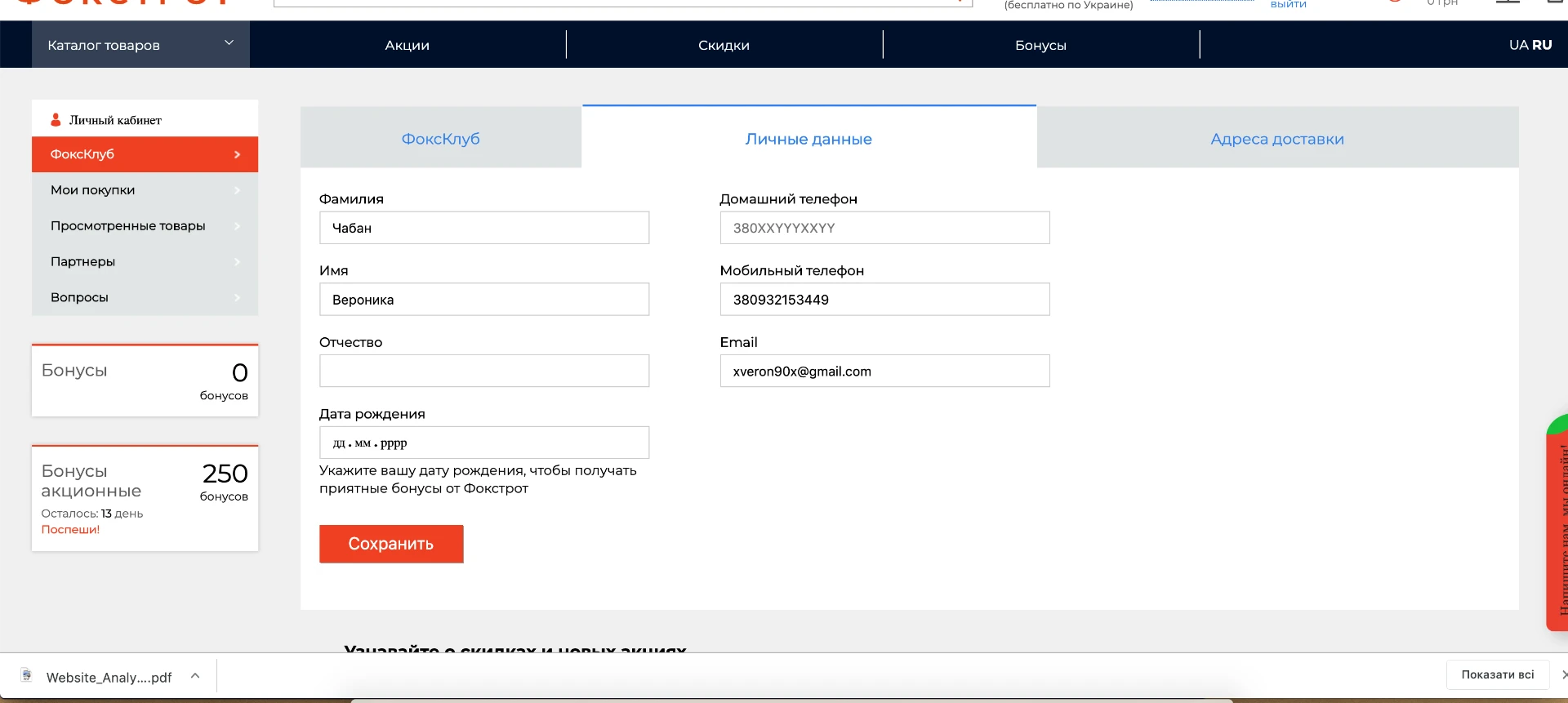Viewport: 1568px width, 703px height.
Task: Click the Мобильный телефон input field
Action: (884, 300)
